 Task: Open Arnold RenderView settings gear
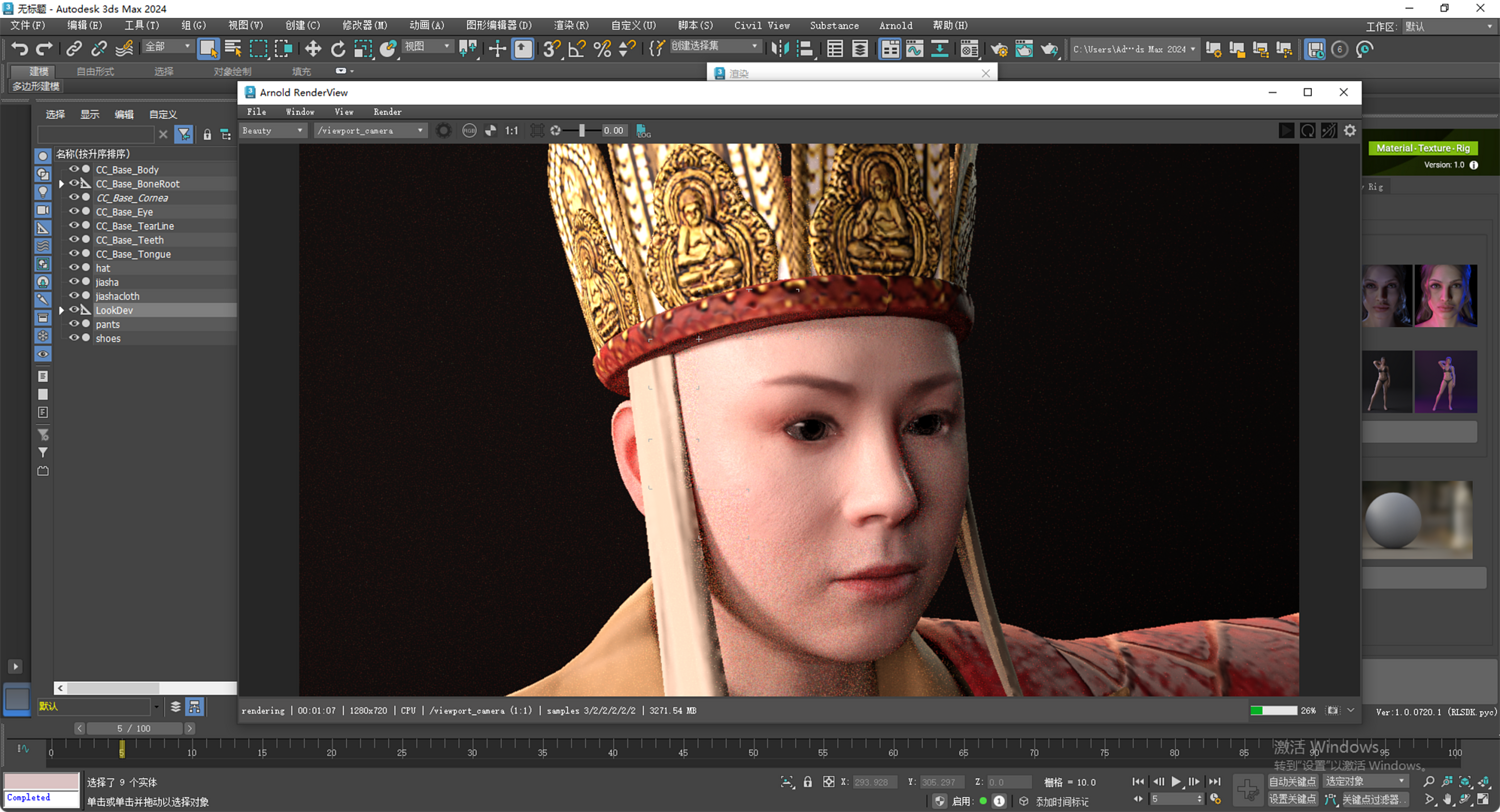click(x=1350, y=130)
